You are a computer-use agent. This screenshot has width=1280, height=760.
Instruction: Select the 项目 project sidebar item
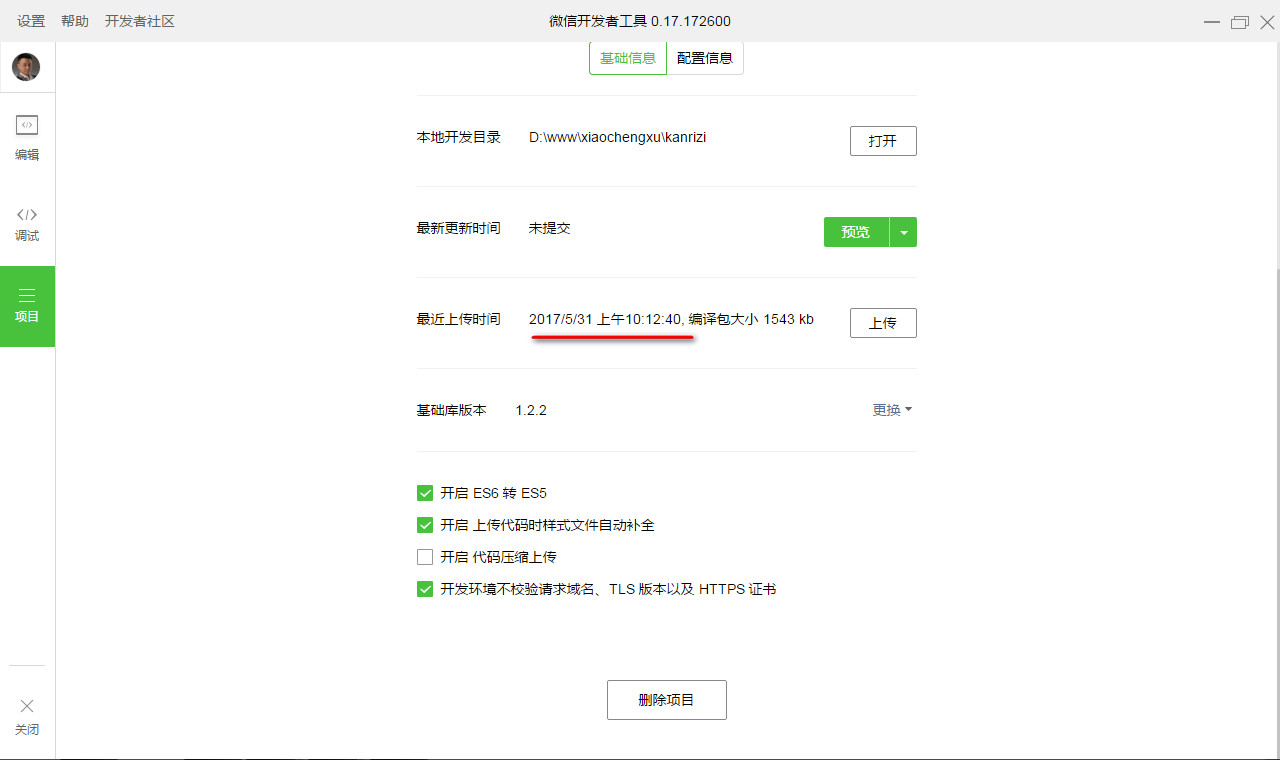click(27, 305)
